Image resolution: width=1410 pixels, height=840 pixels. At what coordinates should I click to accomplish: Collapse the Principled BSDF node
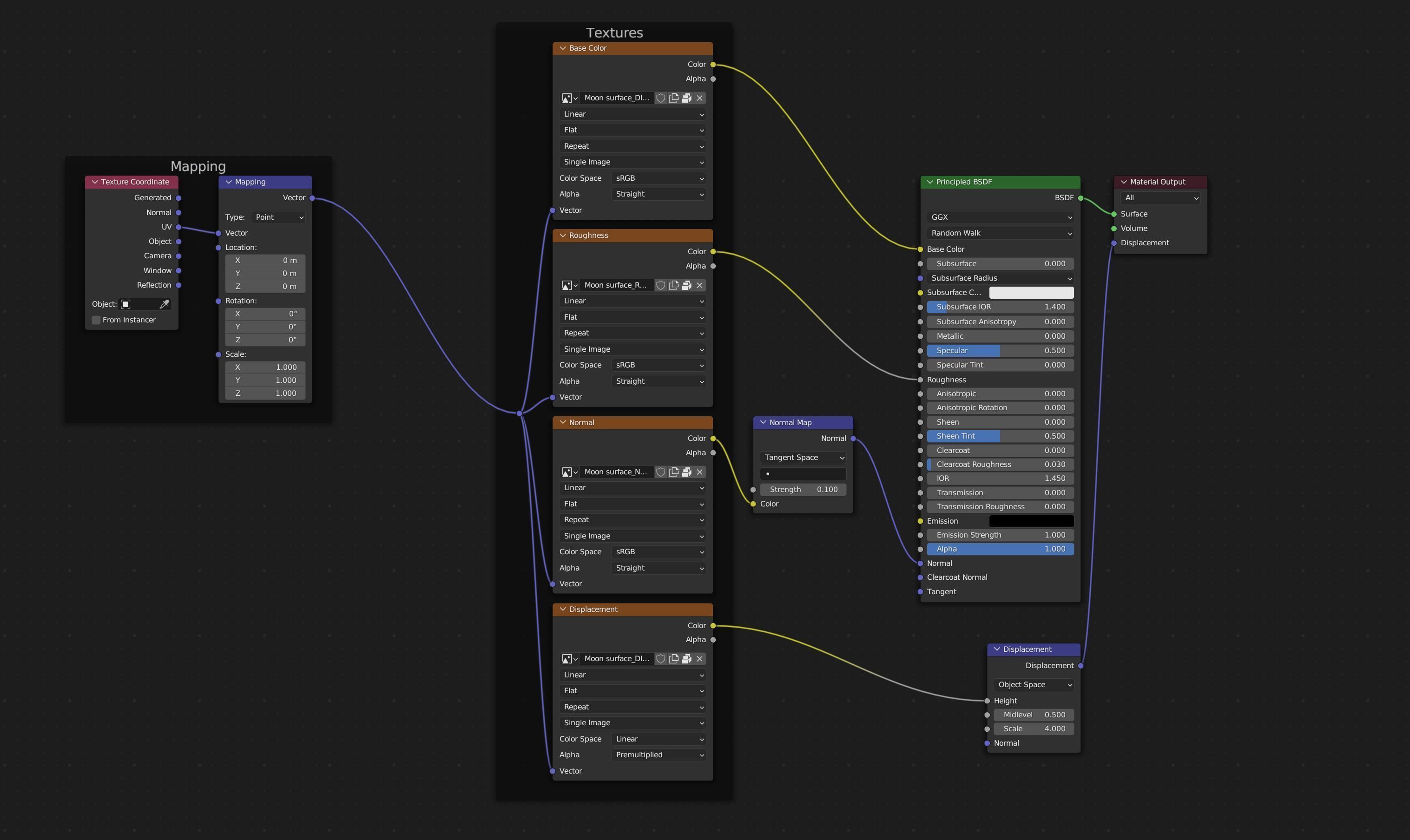[930, 182]
